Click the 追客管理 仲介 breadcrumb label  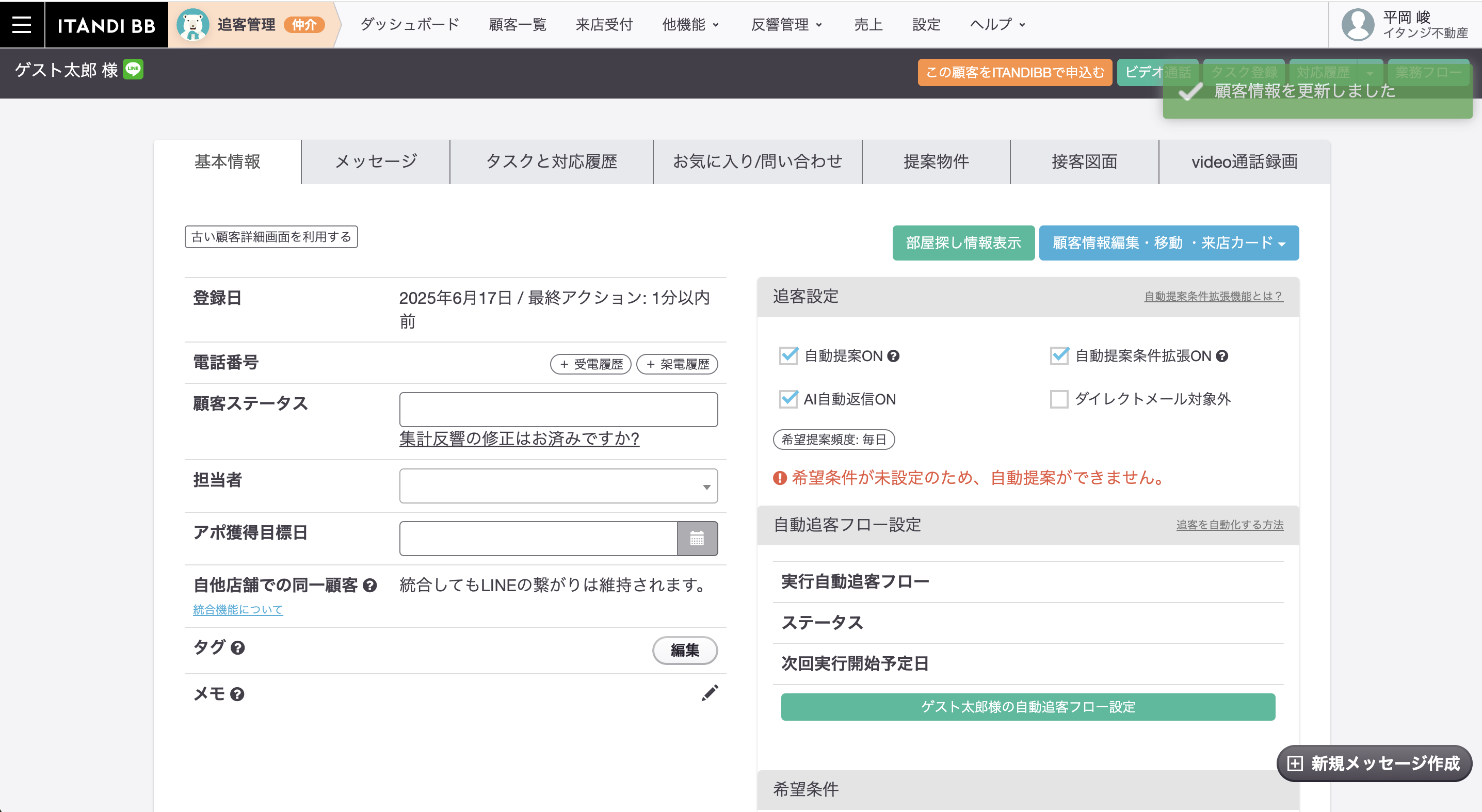tap(270, 25)
